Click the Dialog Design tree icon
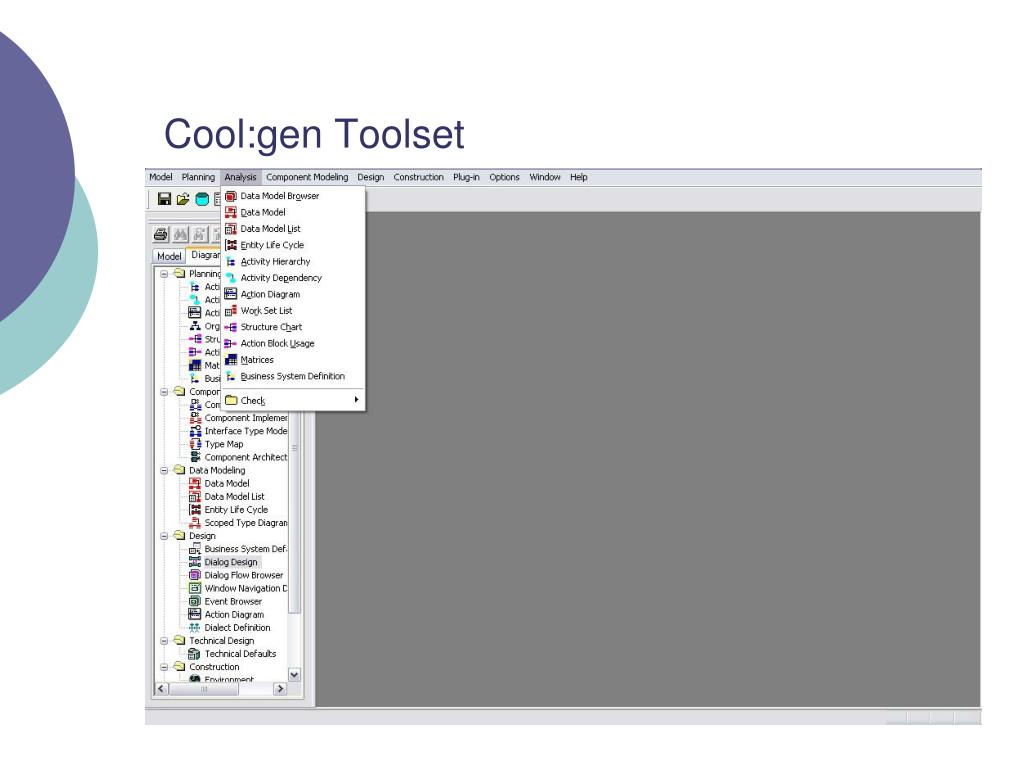The image size is (1024, 768). (x=195, y=562)
